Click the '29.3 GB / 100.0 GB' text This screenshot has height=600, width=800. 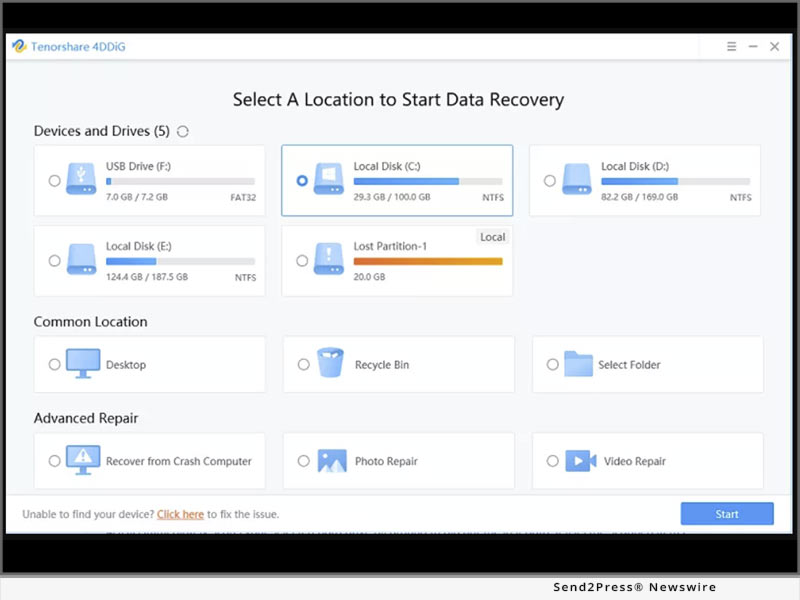pos(392,197)
